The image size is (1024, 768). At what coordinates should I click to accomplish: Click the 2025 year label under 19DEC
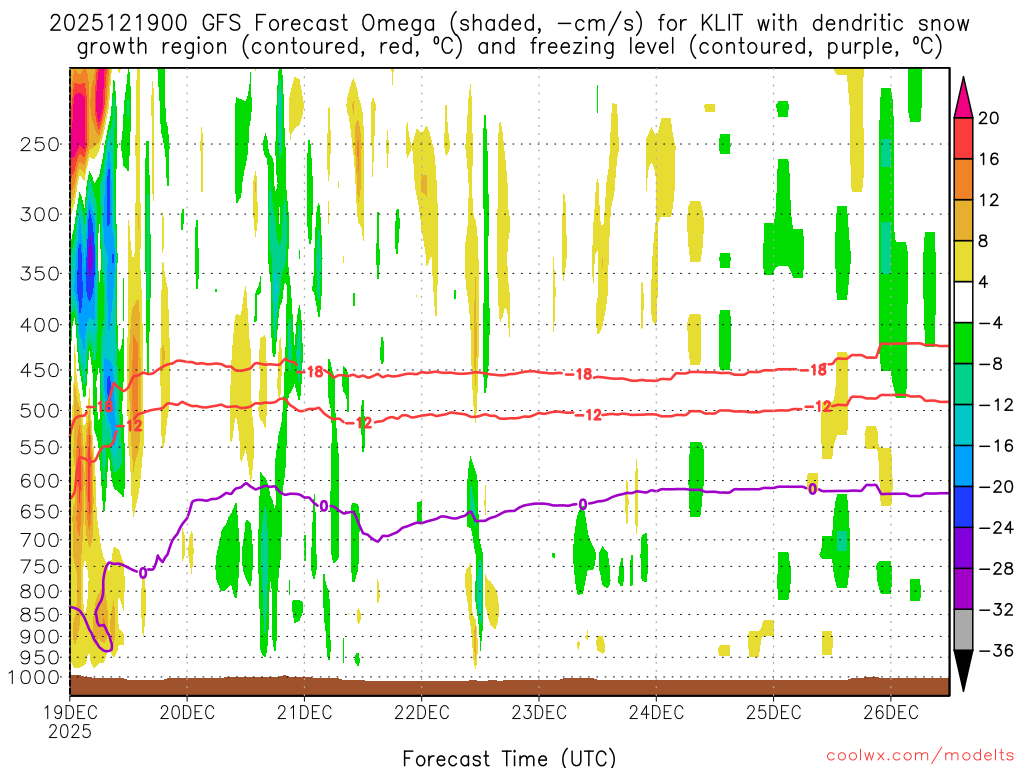point(70,731)
